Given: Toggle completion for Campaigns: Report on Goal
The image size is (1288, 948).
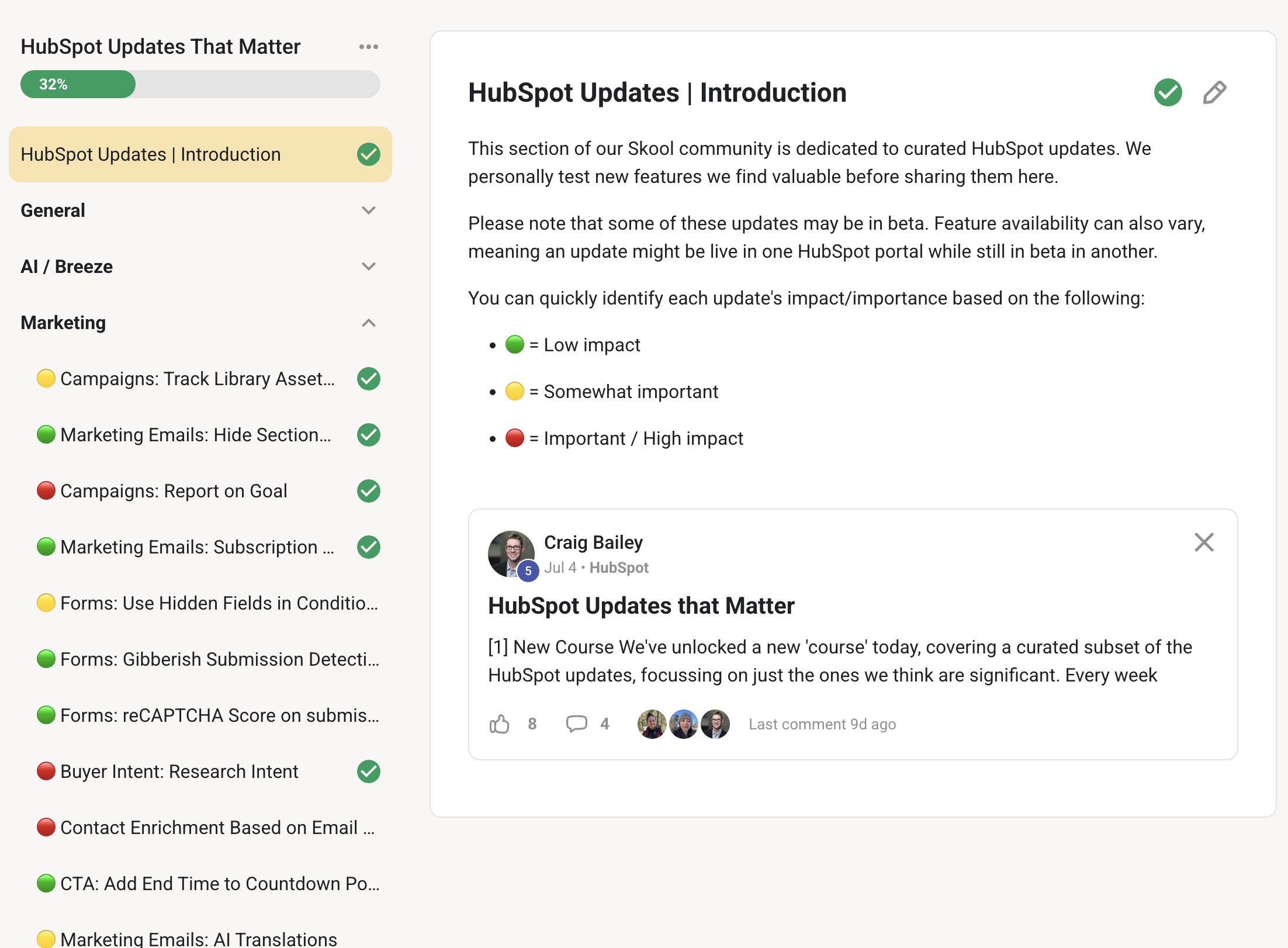Looking at the screenshot, I should tap(369, 491).
